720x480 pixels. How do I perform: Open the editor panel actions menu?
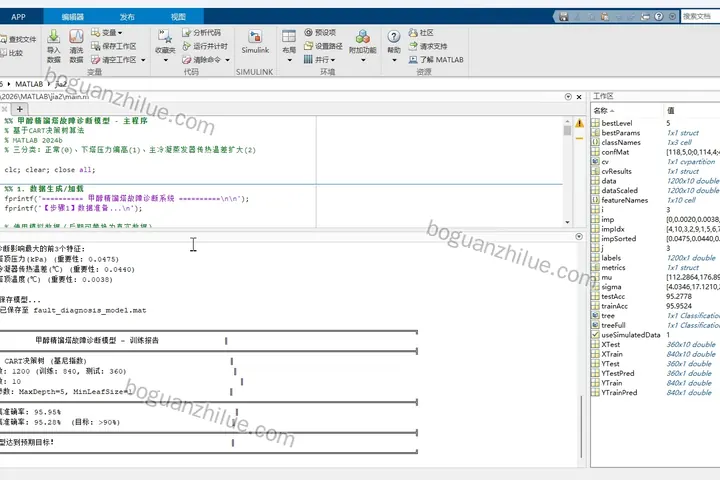(x=568, y=96)
